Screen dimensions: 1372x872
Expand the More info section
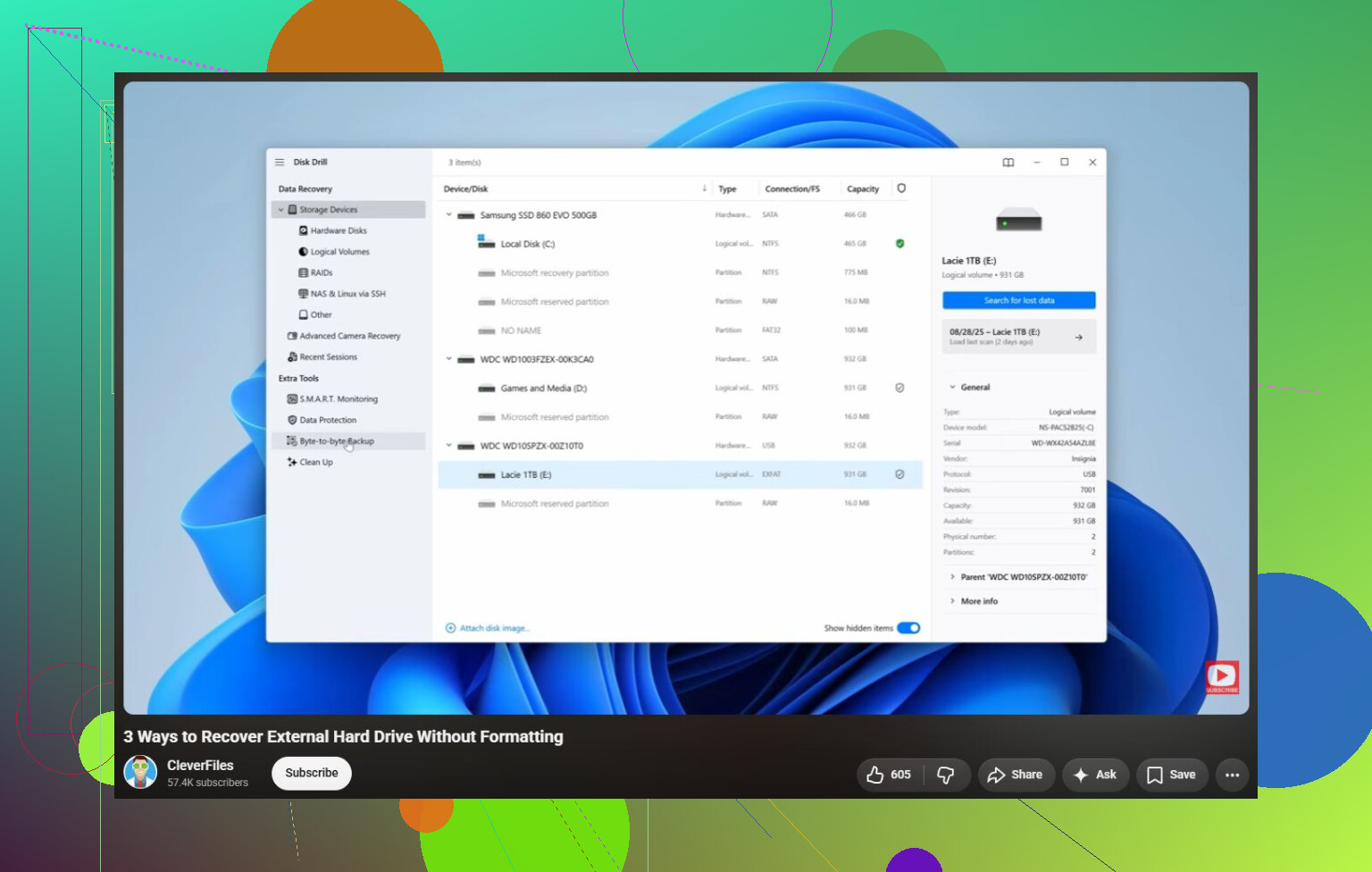pyautogui.click(x=979, y=601)
